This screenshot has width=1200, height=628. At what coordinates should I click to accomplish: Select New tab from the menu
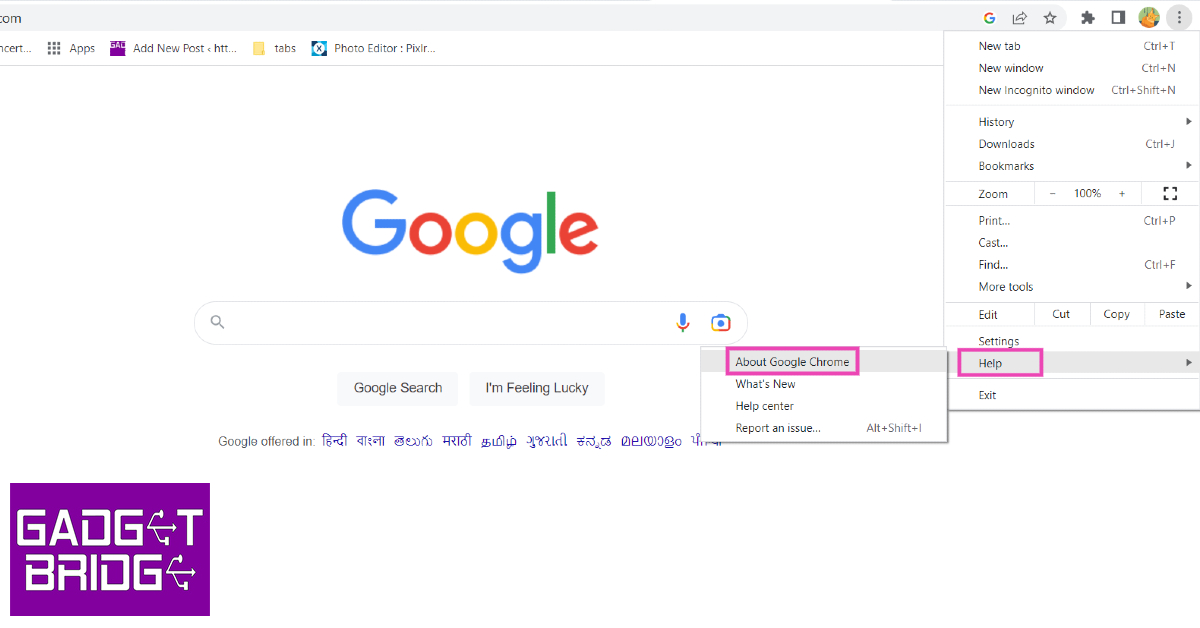click(x=1072, y=46)
